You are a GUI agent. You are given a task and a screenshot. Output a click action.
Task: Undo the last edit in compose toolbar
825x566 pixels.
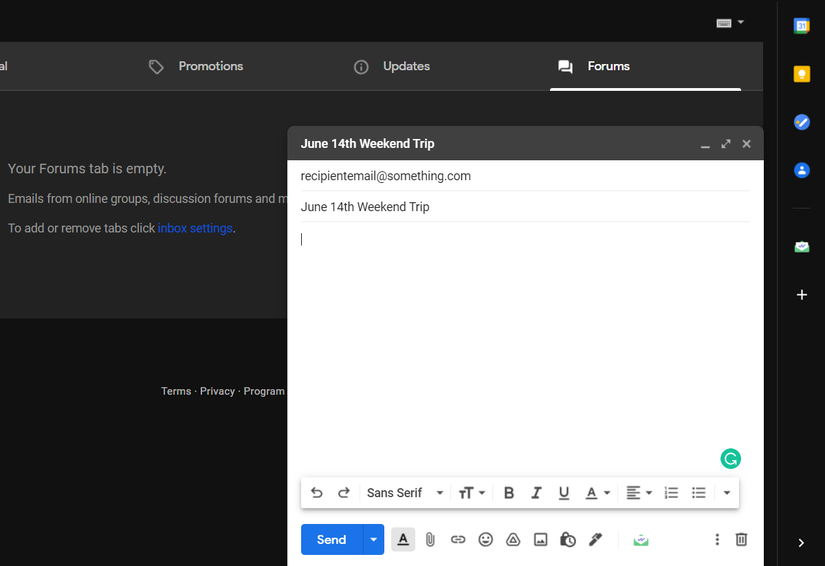(316, 493)
